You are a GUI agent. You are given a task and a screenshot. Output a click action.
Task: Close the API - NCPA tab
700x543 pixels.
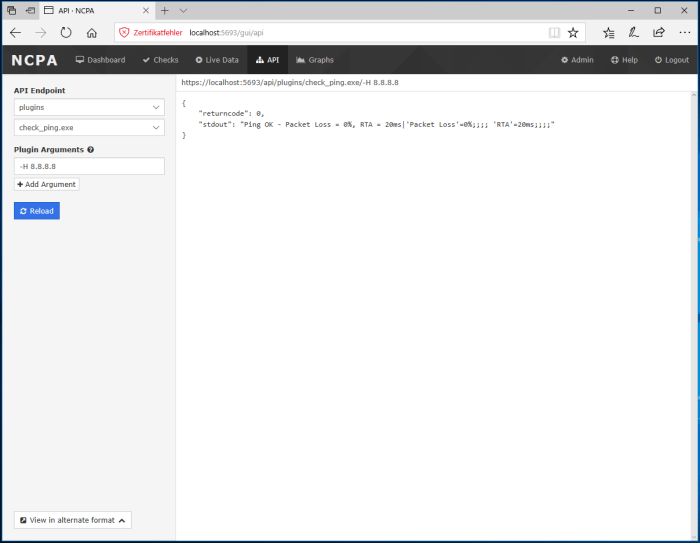pyautogui.click(x=146, y=10)
